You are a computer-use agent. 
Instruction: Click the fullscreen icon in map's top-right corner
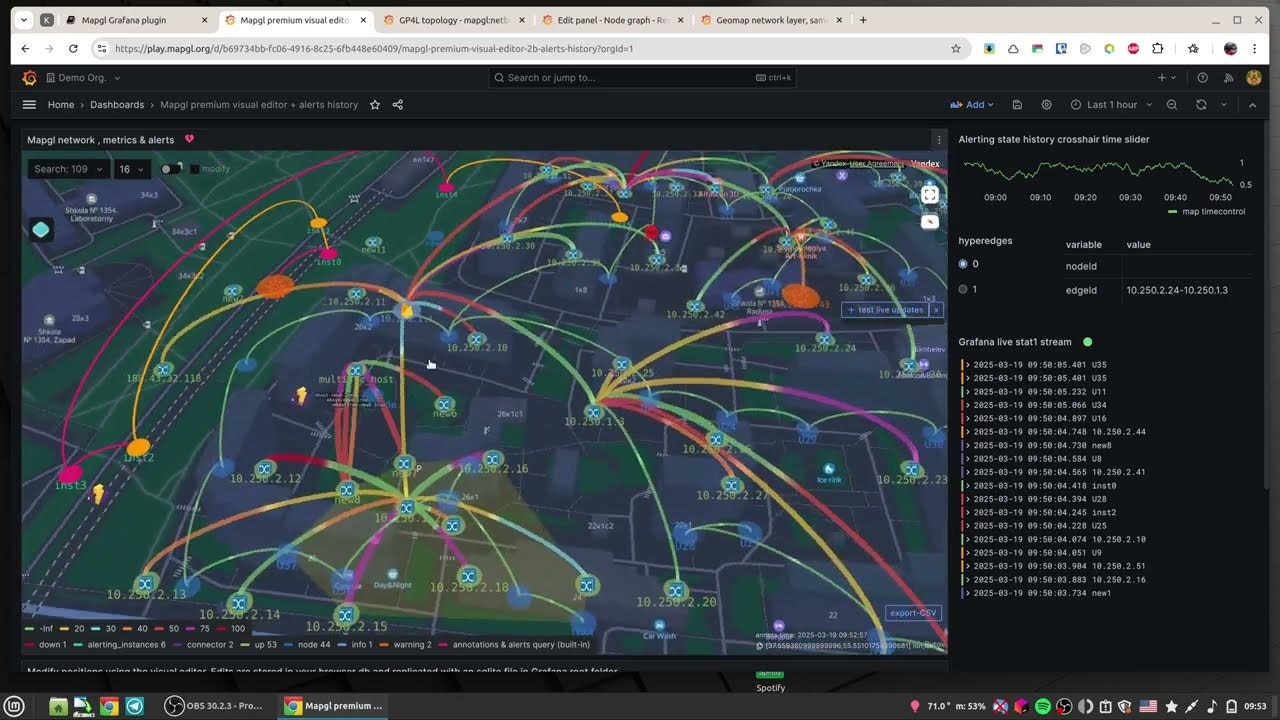(930, 195)
